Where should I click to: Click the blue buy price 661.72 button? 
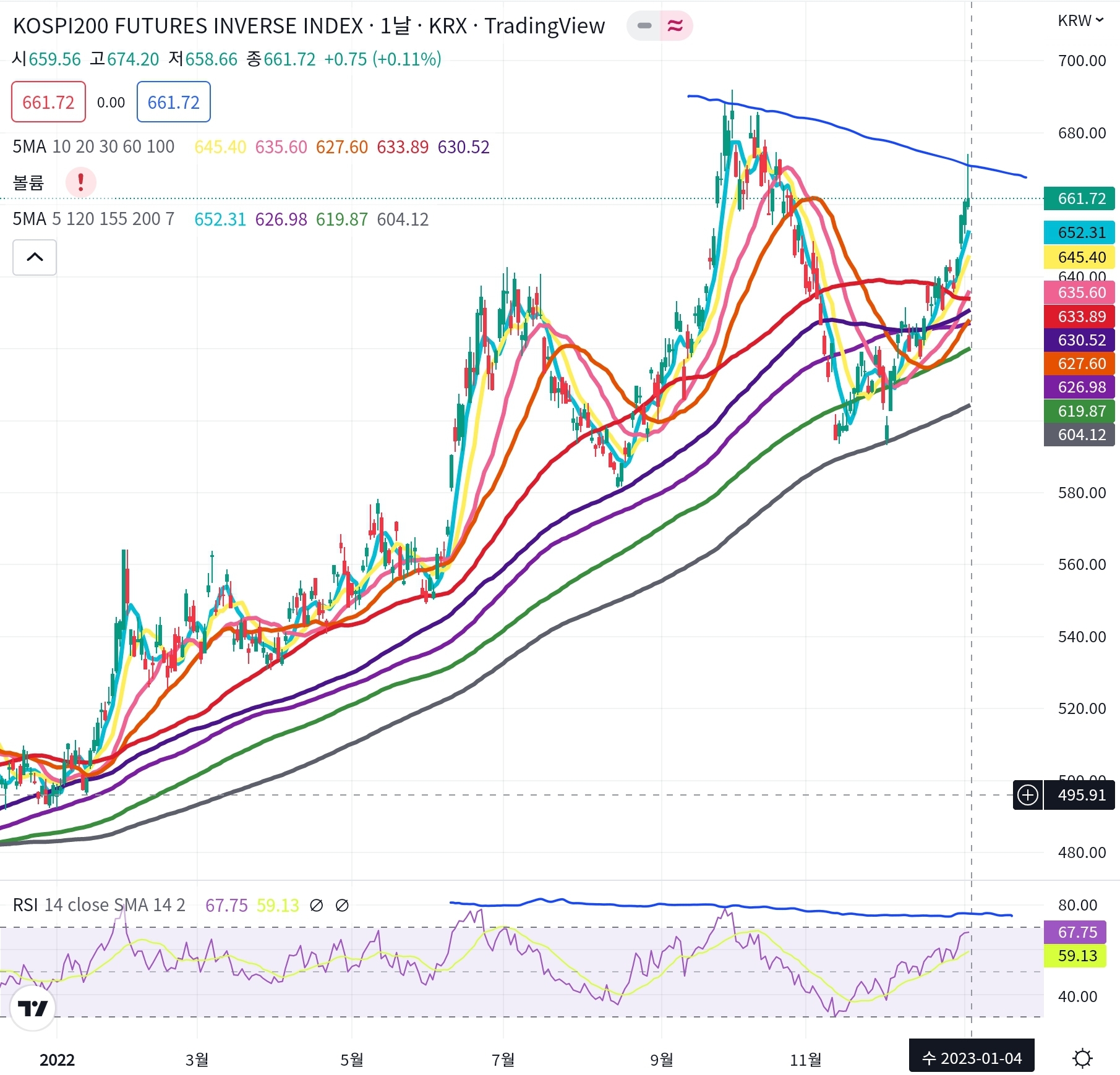click(x=173, y=102)
